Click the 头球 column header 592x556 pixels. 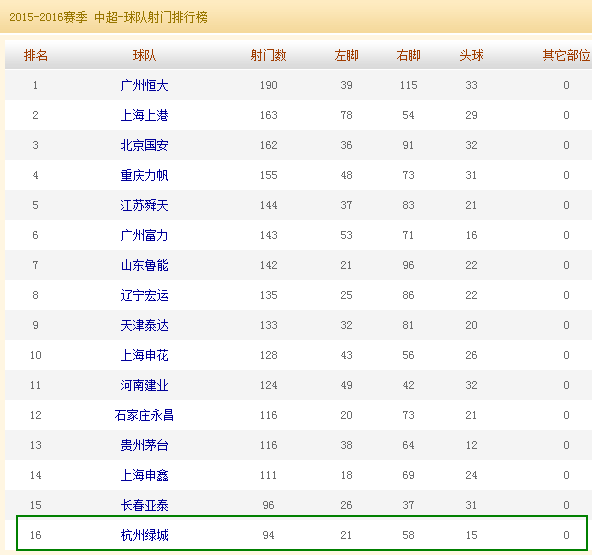coord(471,55)
